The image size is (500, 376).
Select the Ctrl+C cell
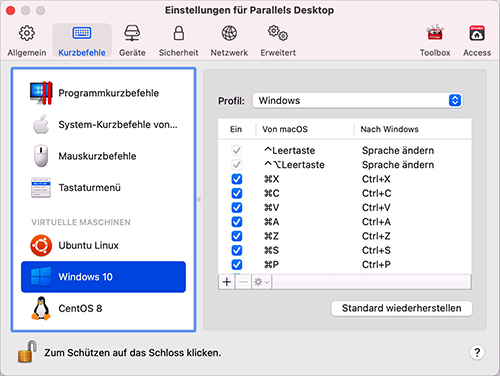377,193
